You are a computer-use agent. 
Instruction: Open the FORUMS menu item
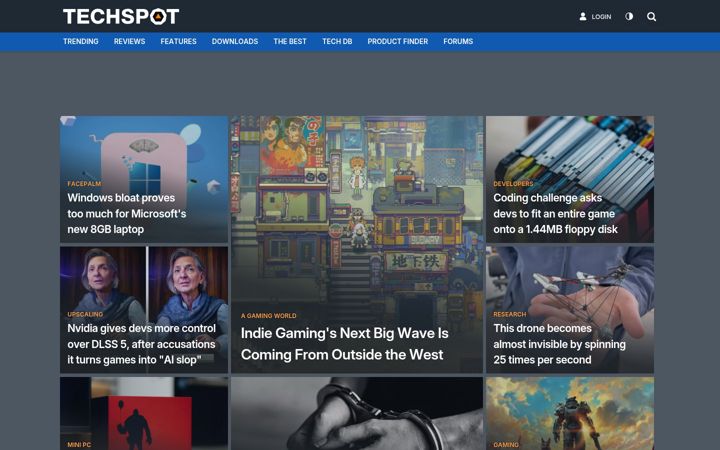(458, 41)
